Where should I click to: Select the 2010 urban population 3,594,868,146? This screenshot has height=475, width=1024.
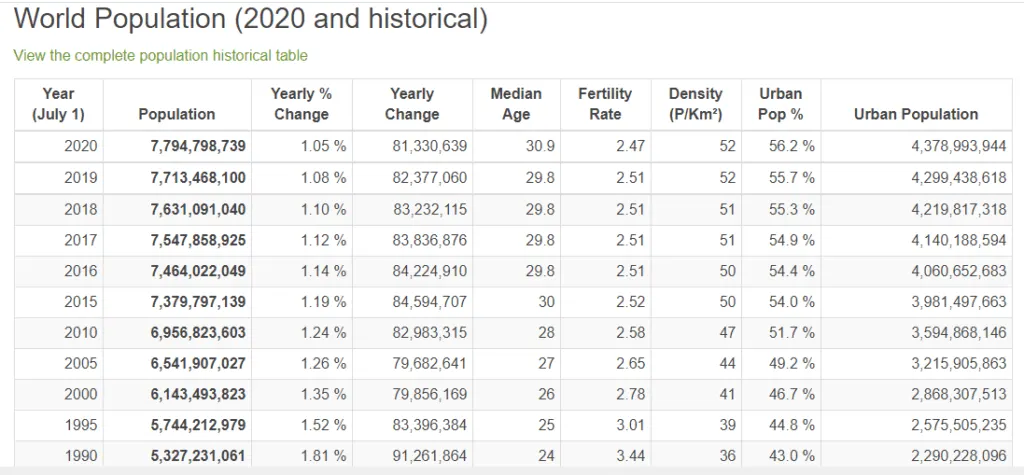coord(959,333)
